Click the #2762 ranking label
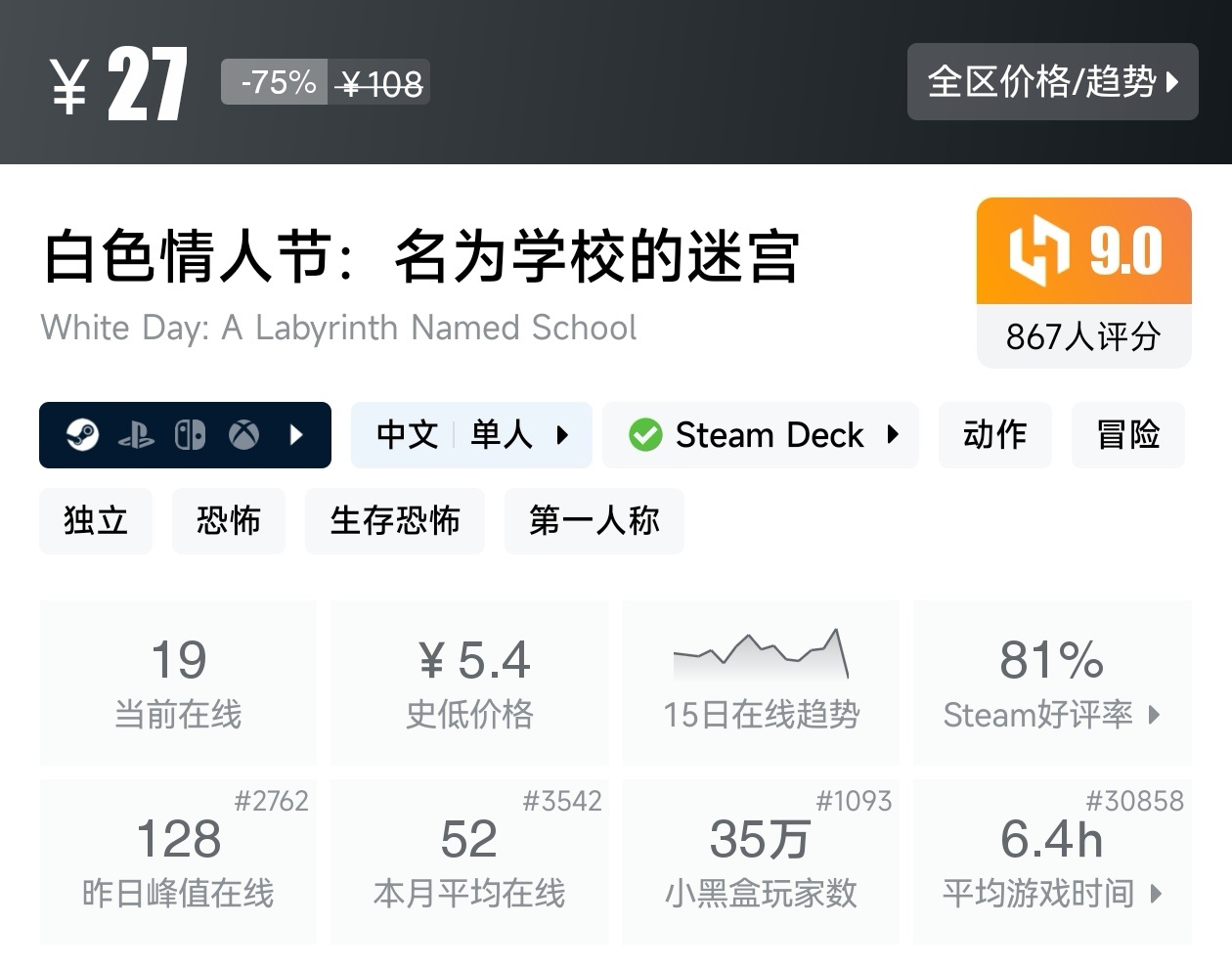This screenshot has height=970, width=1232. (x=271, y=802)
